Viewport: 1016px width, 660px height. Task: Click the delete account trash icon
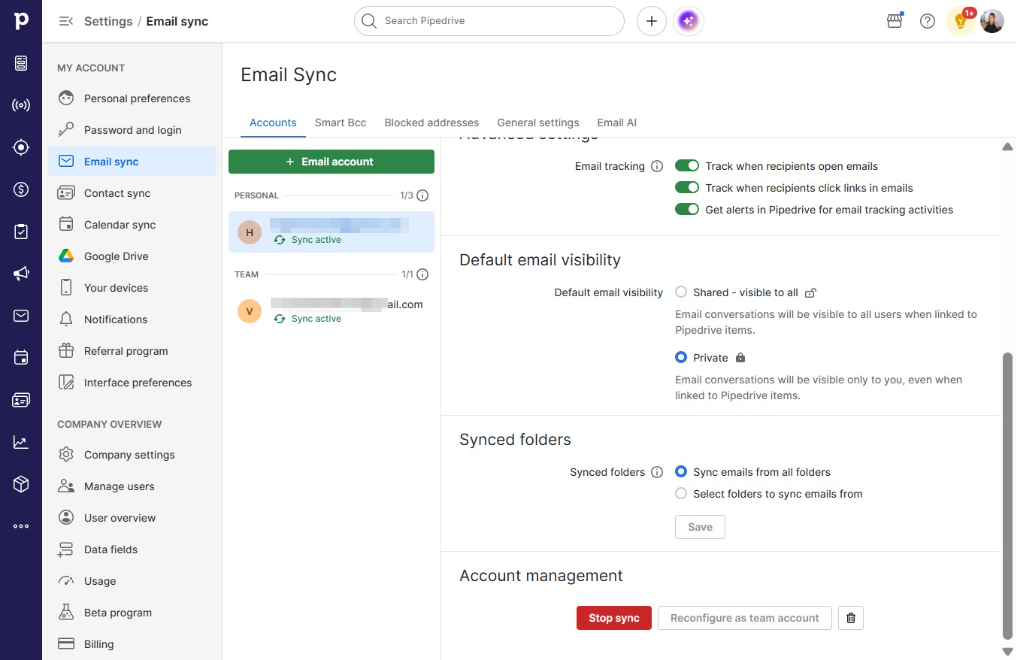tap(851, 618)
